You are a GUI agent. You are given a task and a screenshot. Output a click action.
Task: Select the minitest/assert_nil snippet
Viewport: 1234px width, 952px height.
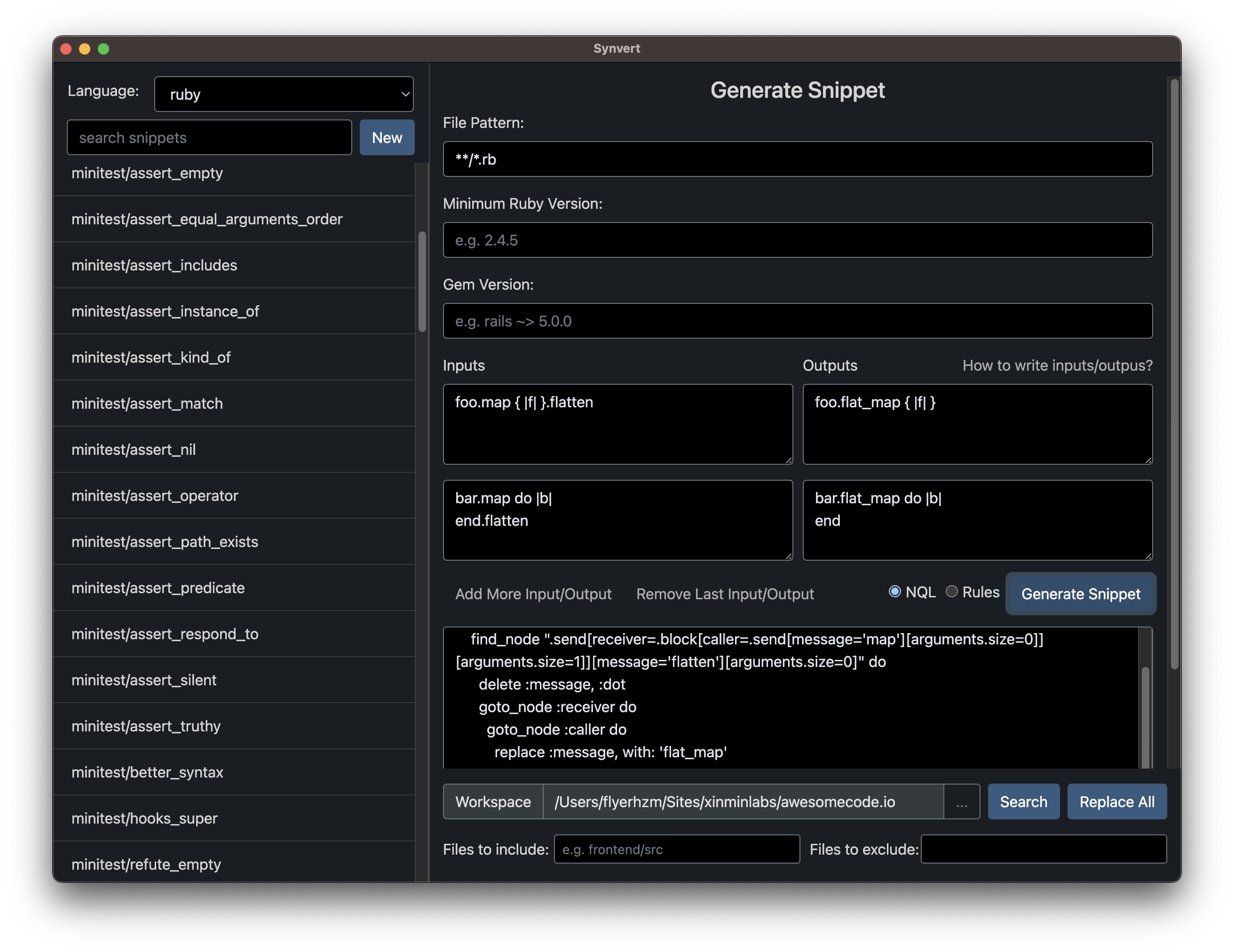134,449
